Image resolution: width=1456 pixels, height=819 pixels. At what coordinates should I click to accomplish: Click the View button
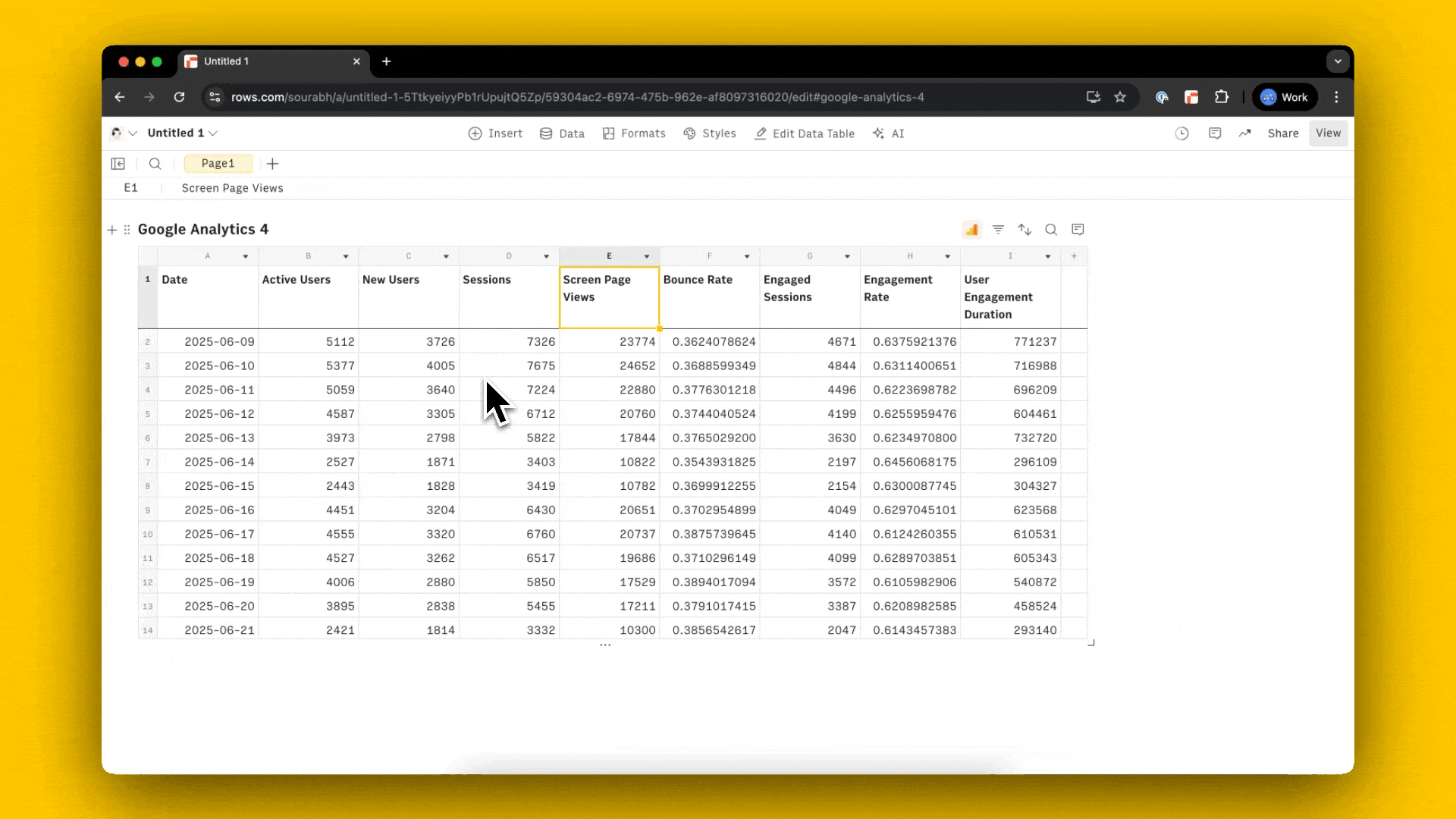tap(1329, 133)
